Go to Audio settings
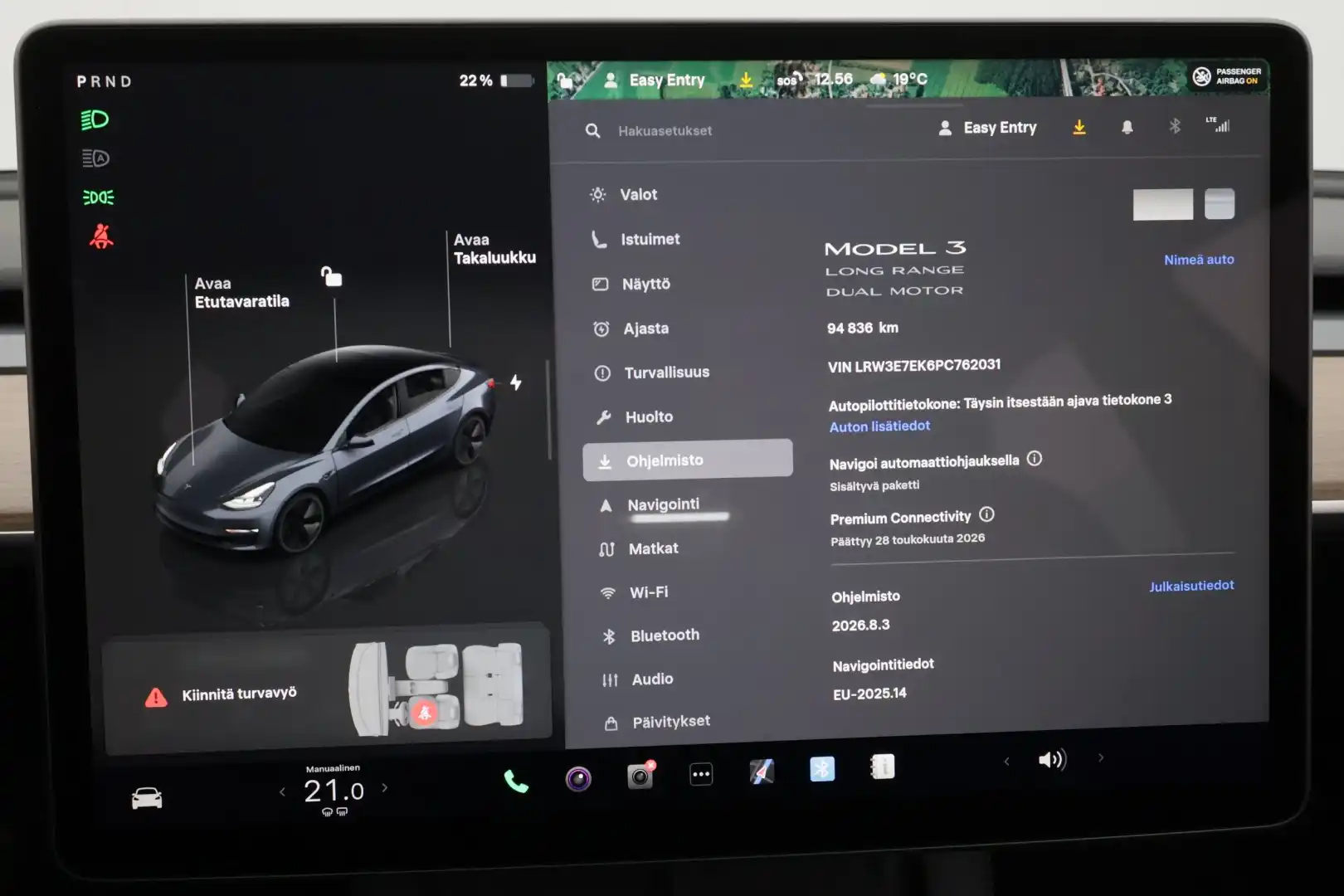The image size is (1344, 896). click(x=638, y=679)
